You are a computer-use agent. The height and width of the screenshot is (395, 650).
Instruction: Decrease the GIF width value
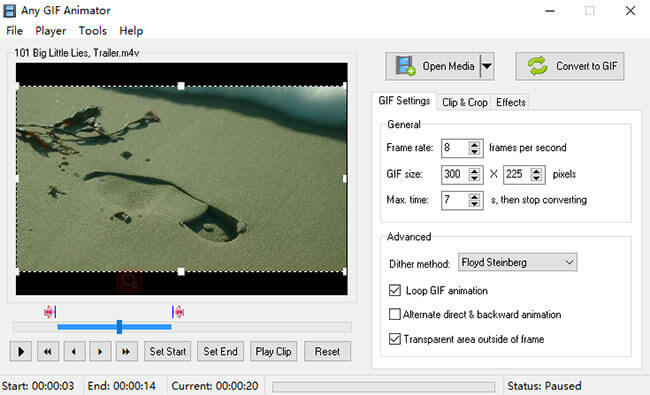pos(474,178)
